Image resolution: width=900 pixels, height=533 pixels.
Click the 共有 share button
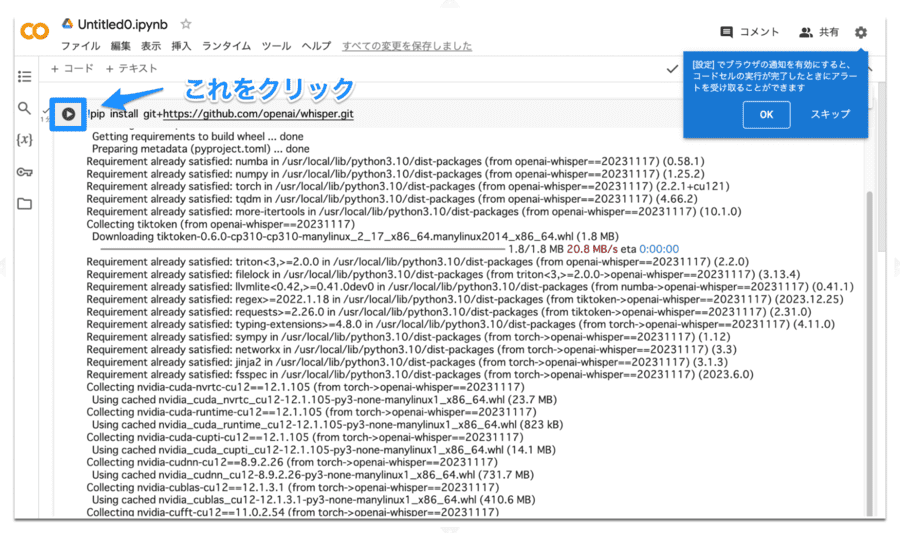819,32
